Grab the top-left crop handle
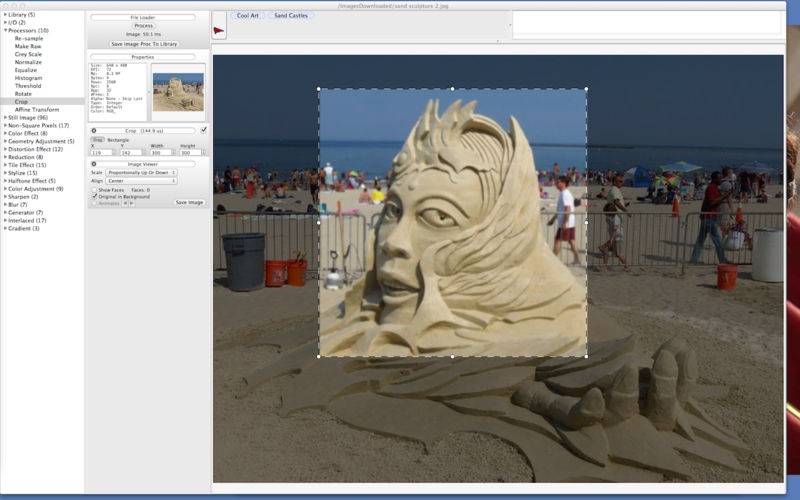Viewport: 800px width, 500px height. pos(319,89)
